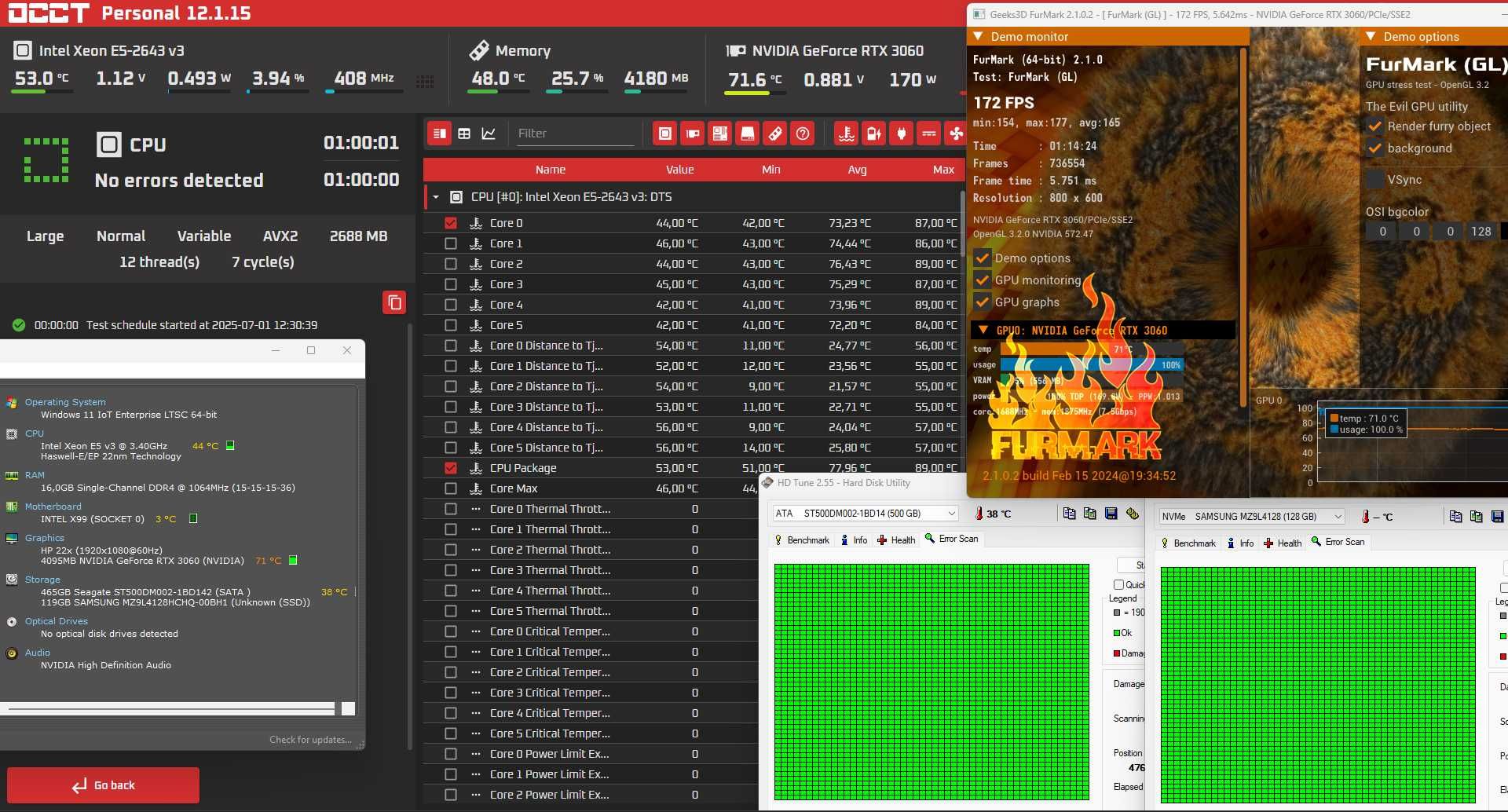Click the Filter input field in OCCT
The height and width of the screenshot is (812, 1508).
click(x=575, y=134)
